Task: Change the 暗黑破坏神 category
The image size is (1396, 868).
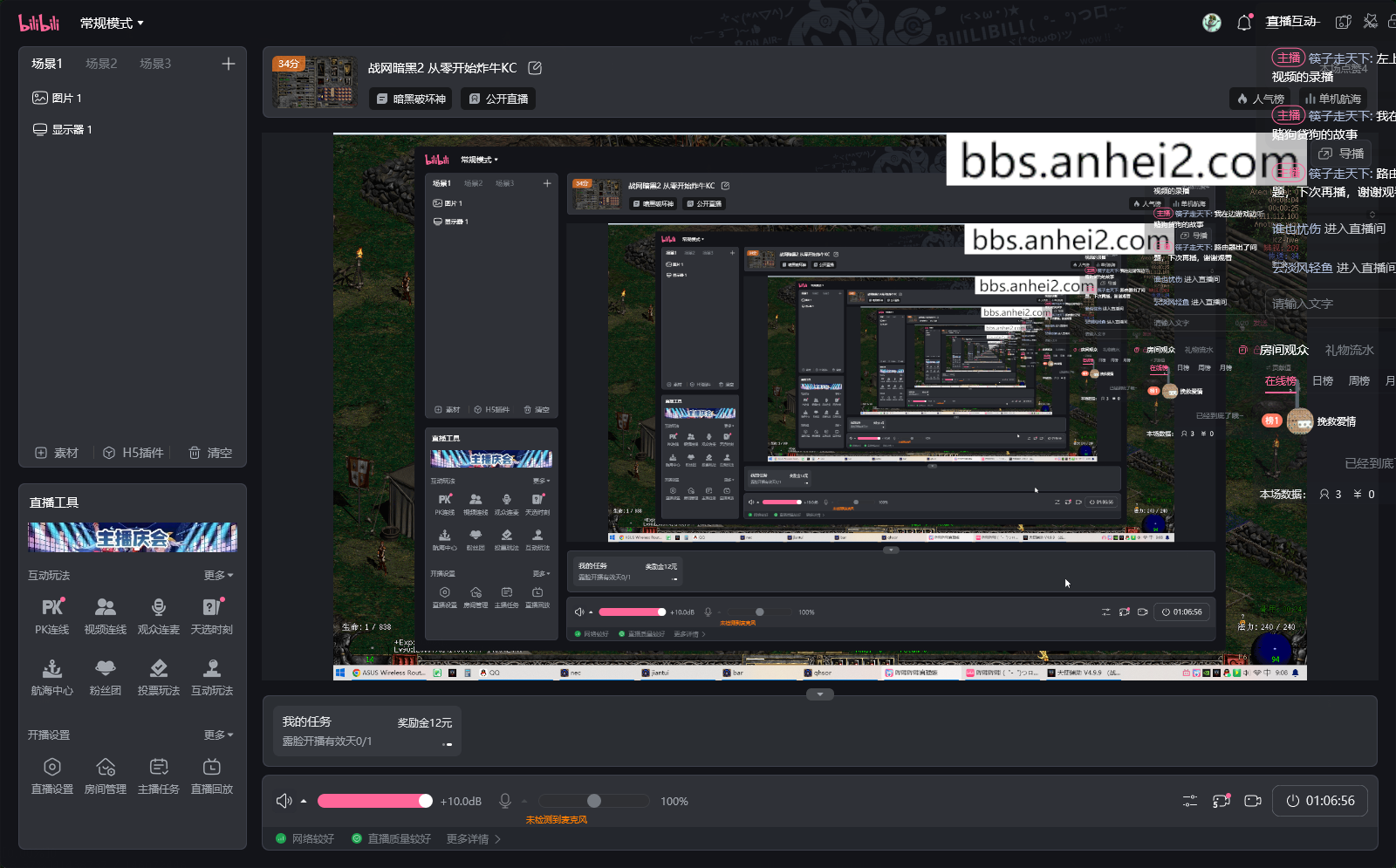Action: (411, 99)
